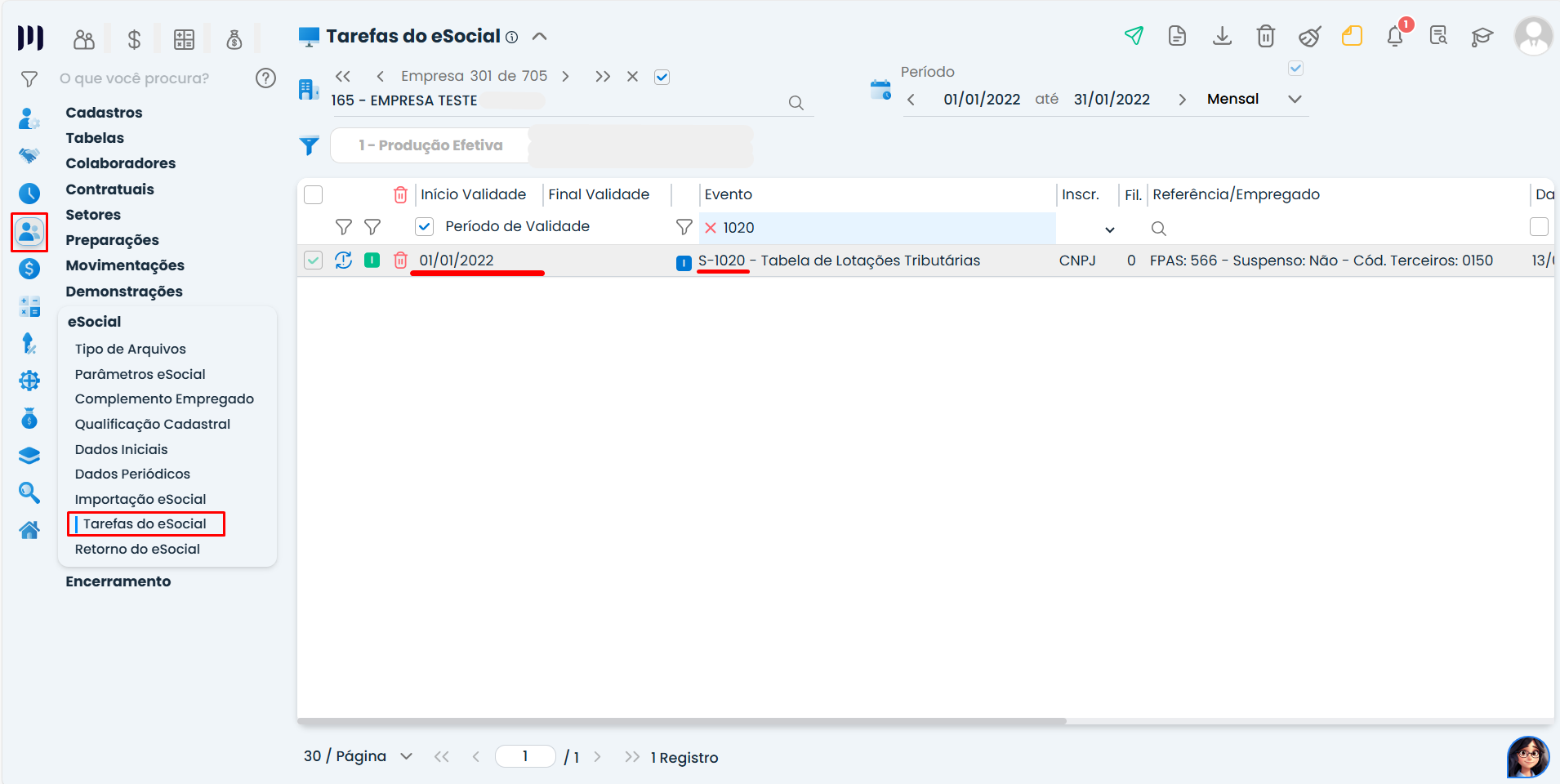Click the green status icon in S-1020 row
Viewport: 1560px width, 784px height.
pos(372,260)
